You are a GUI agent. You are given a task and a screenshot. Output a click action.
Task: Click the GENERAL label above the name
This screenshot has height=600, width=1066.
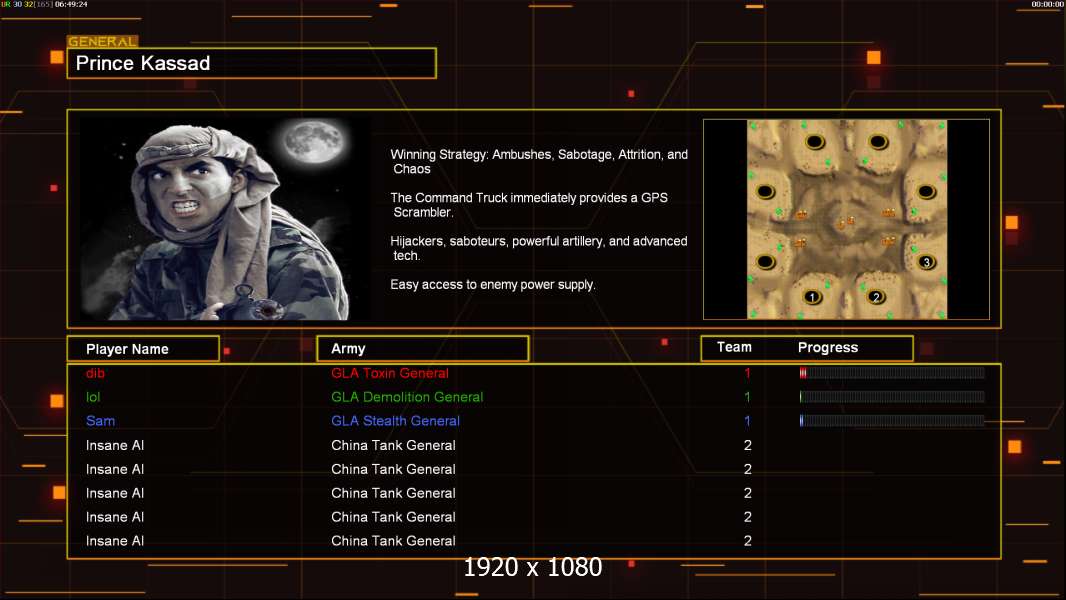[x=102, y=41]
